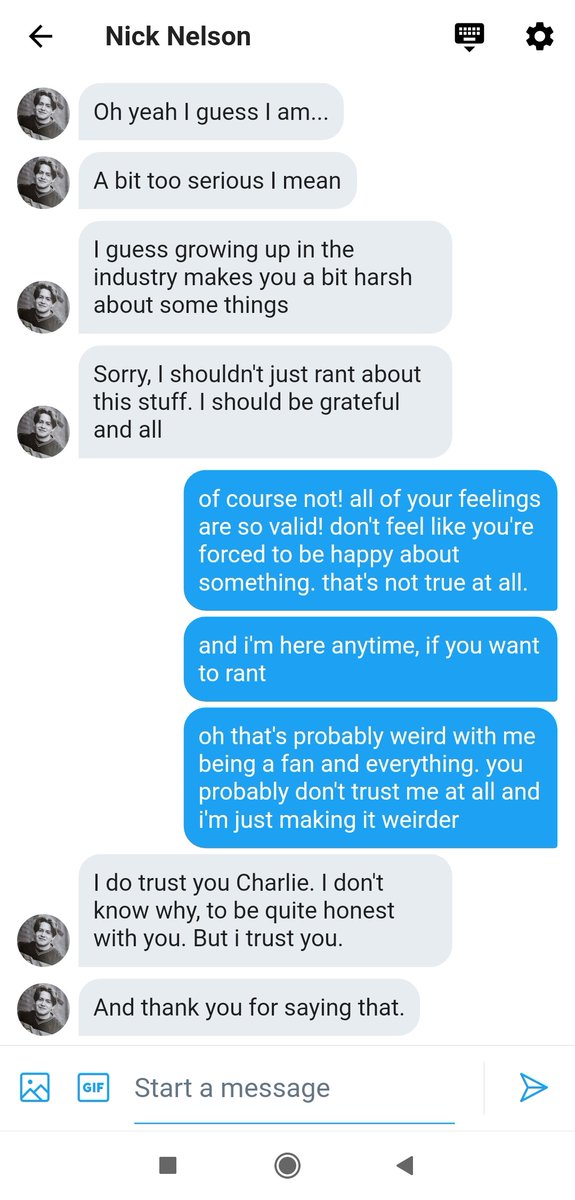Open the image attachment icon
The image size is (575, 1200).
point(35,1087)
